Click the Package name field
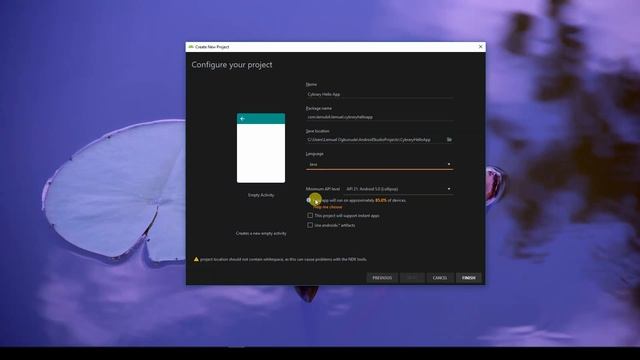Image resolution: width=640 pixels, height=360 pixels. (x=379, y=117)
